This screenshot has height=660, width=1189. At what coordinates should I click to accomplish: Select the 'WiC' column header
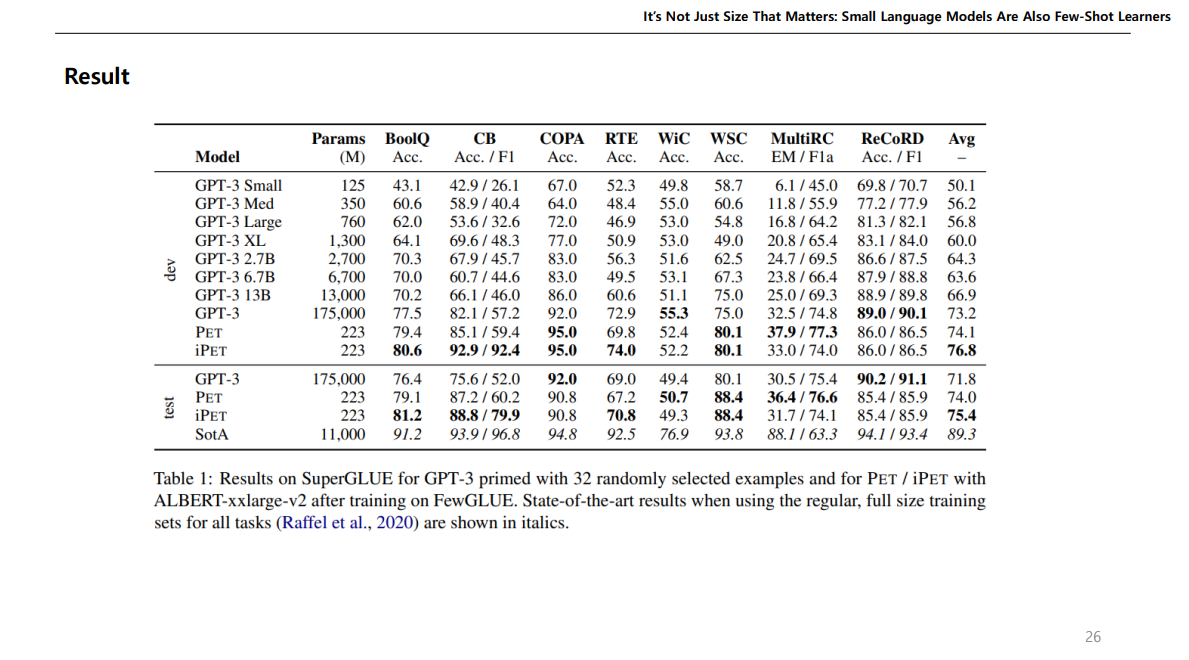click(673, 139)
